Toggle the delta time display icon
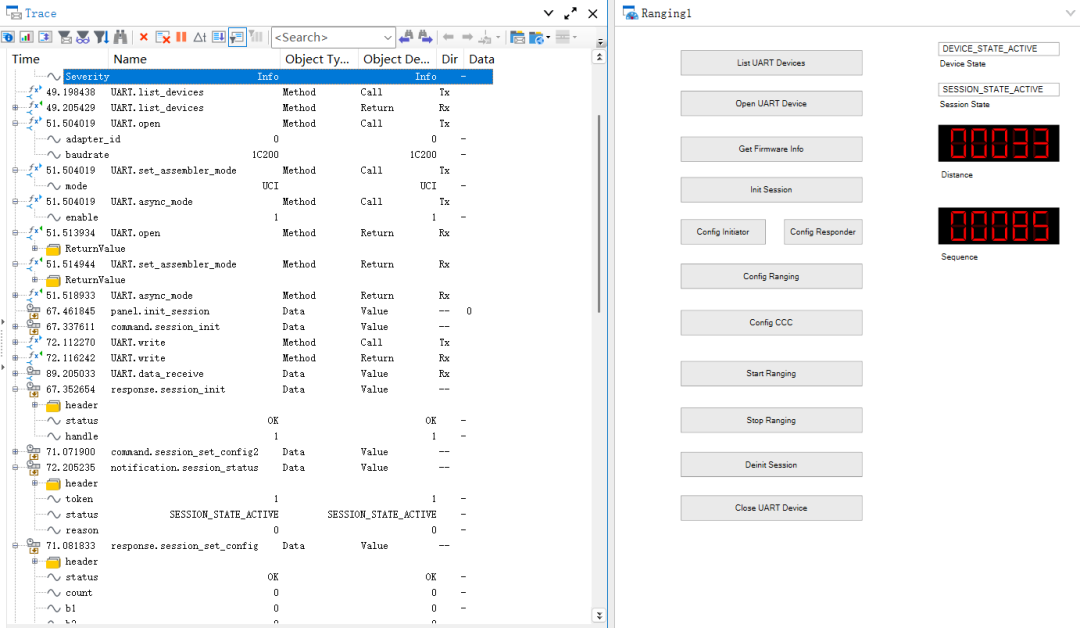This screenshot has width=1080, height=628. (199, 37)
